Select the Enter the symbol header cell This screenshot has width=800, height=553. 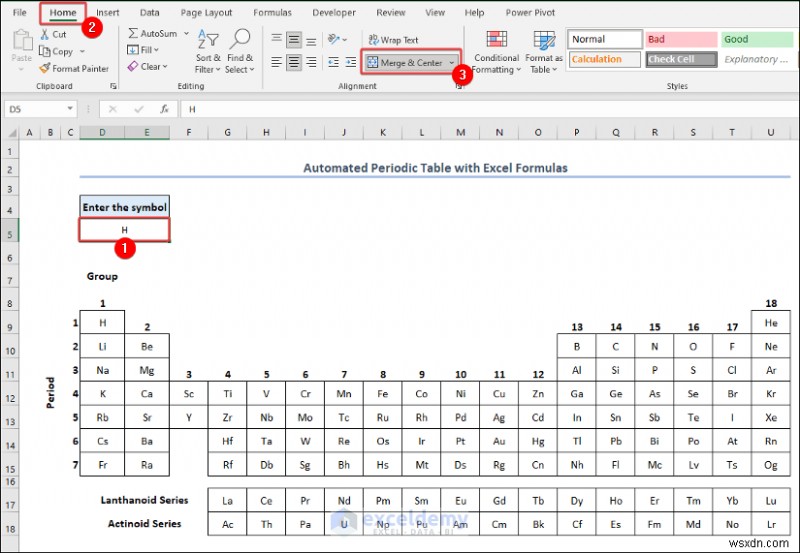(x=124, y=207)
